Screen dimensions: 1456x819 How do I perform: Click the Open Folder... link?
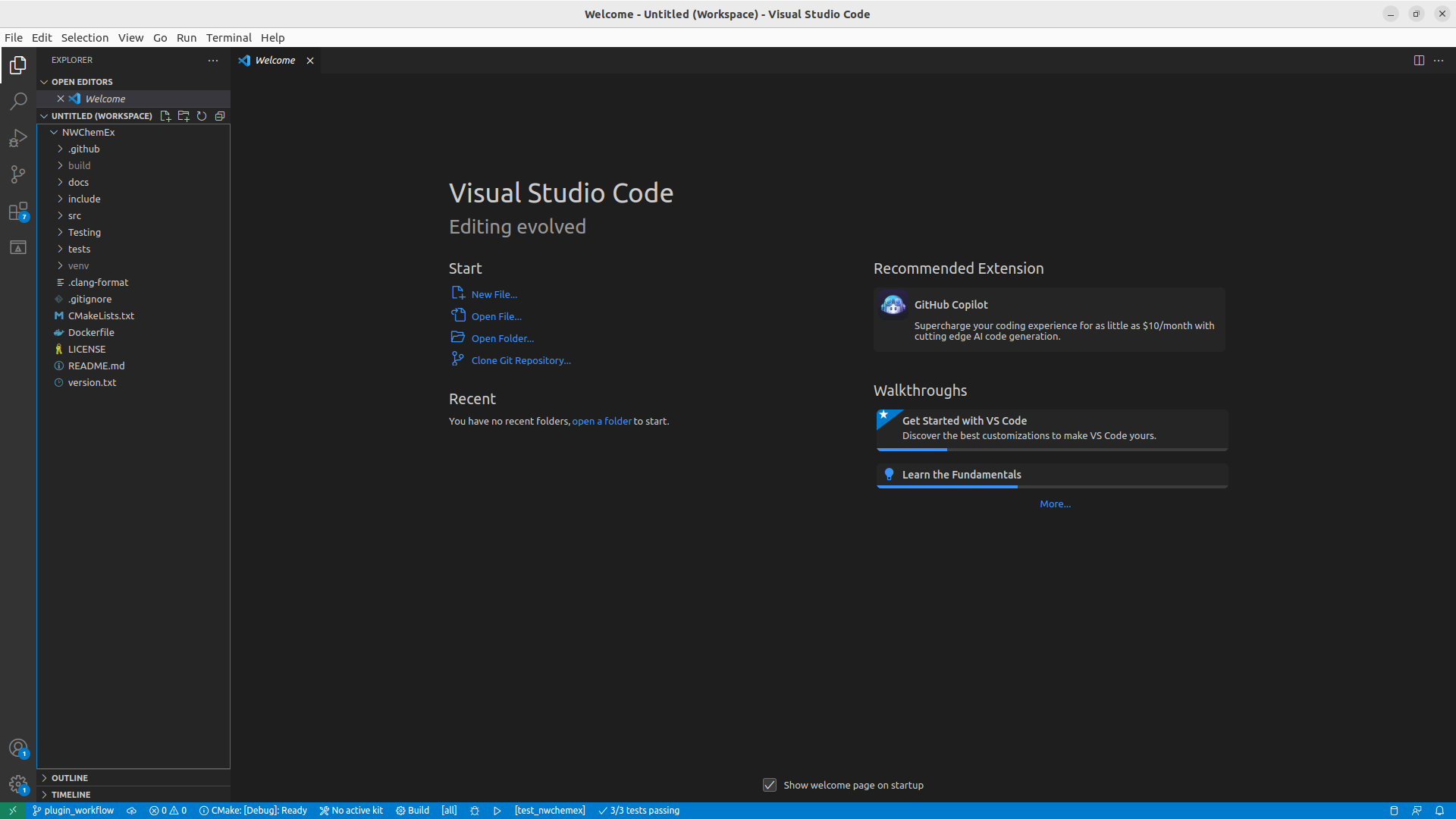[x=503, y=338]
